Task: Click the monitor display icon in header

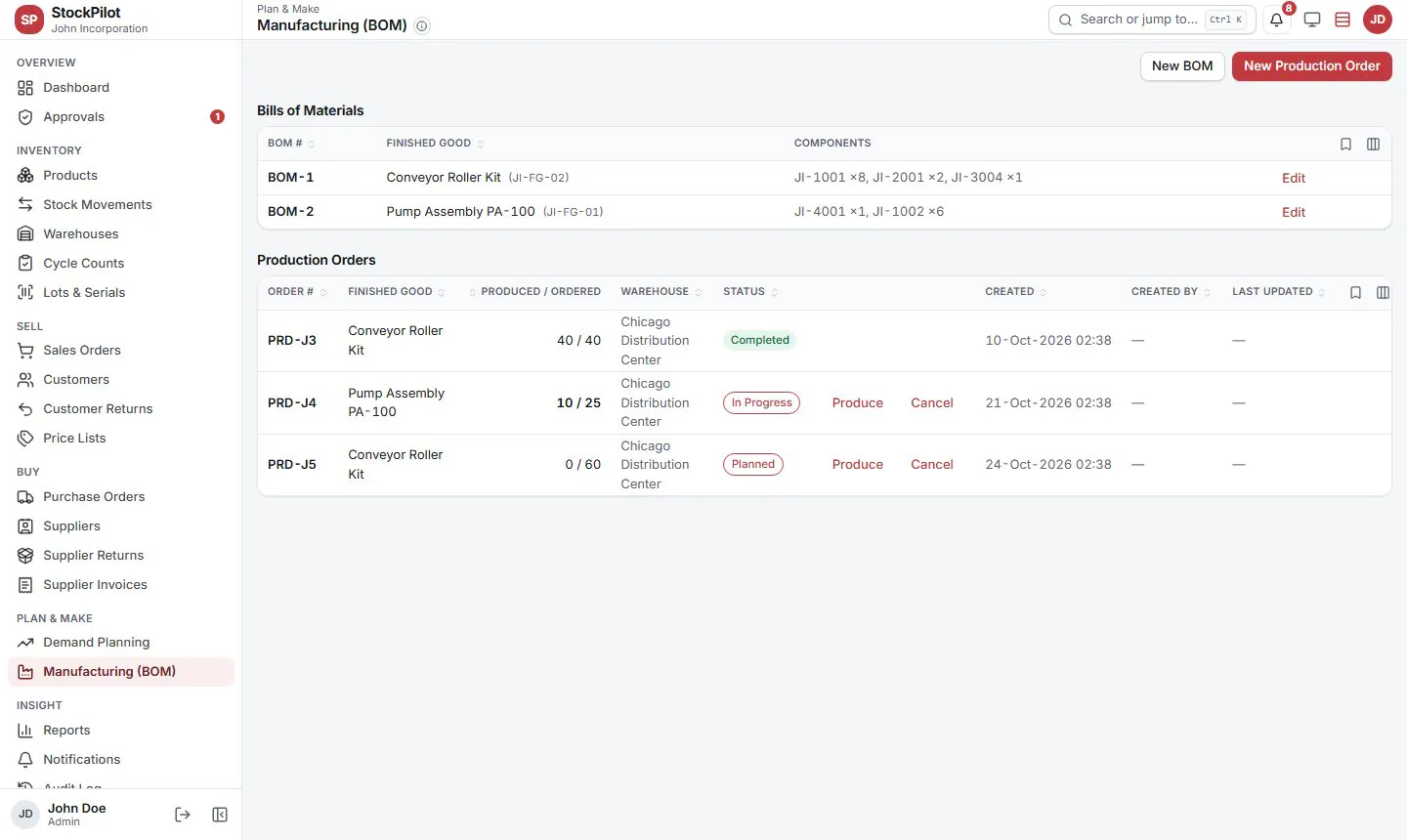Action: [1312, 20]
